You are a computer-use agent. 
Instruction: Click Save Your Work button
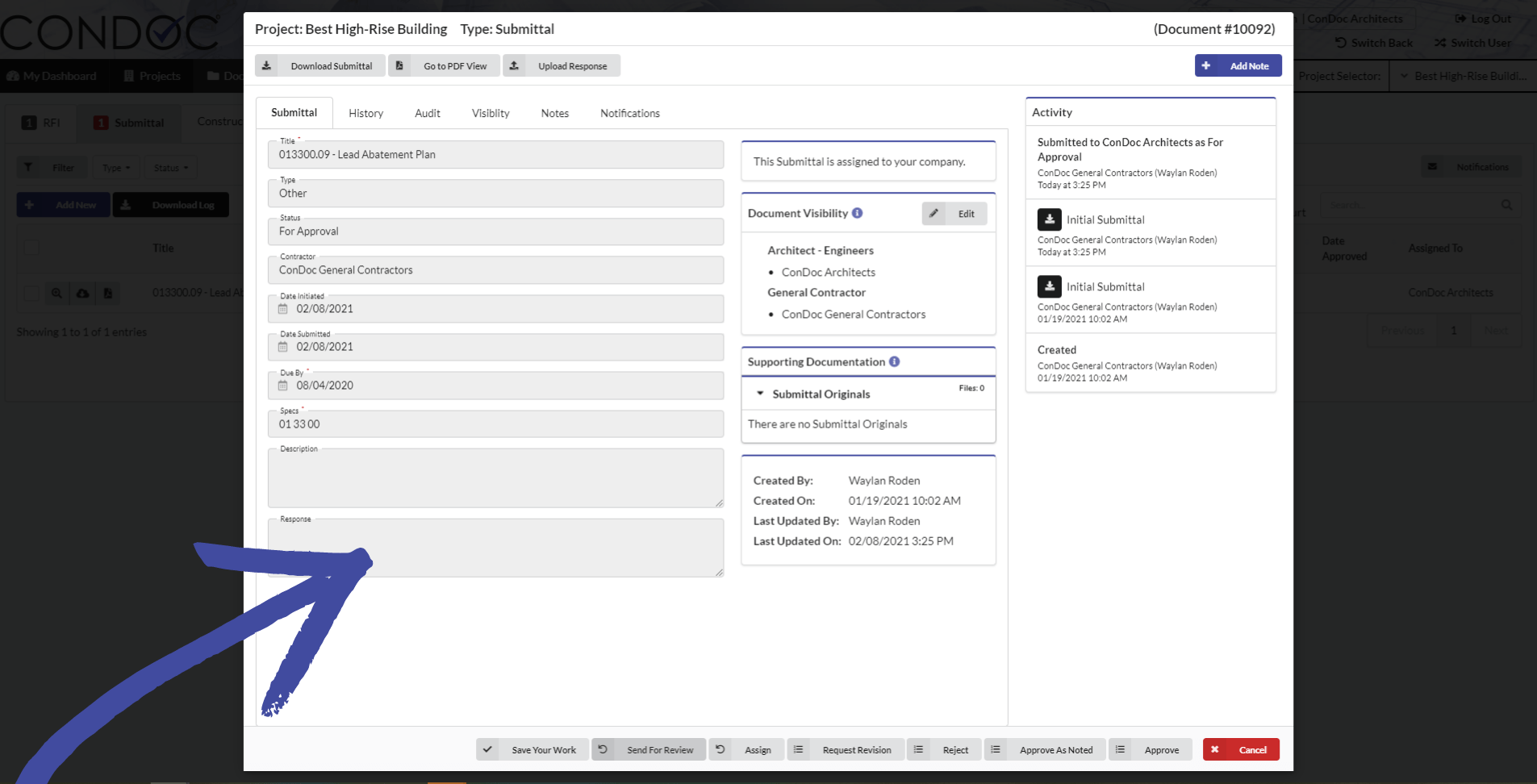(533, 750)
